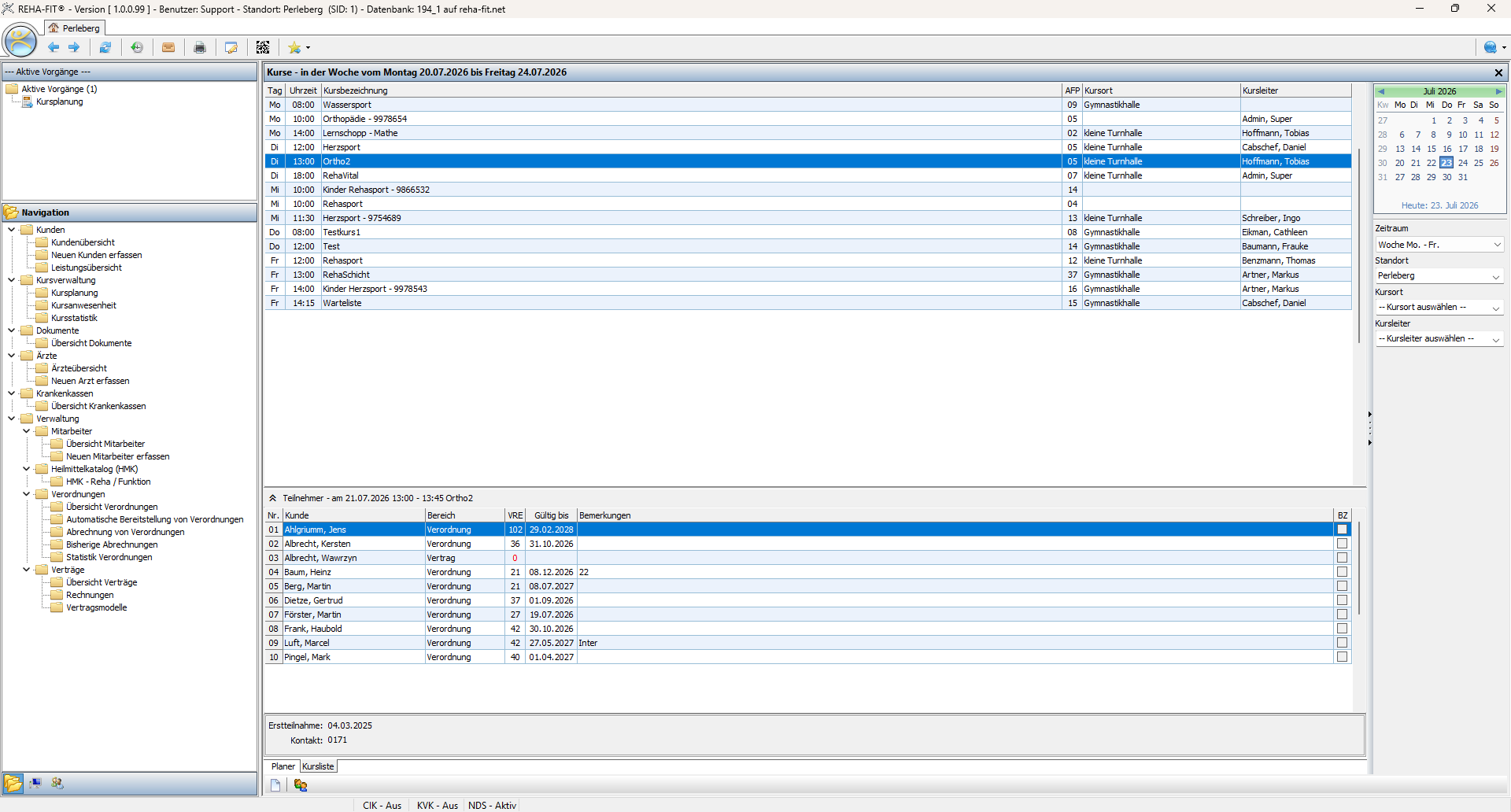Click the globe help icon at top right
The width and height of the screenshot is (1511, 812).
1490,48
